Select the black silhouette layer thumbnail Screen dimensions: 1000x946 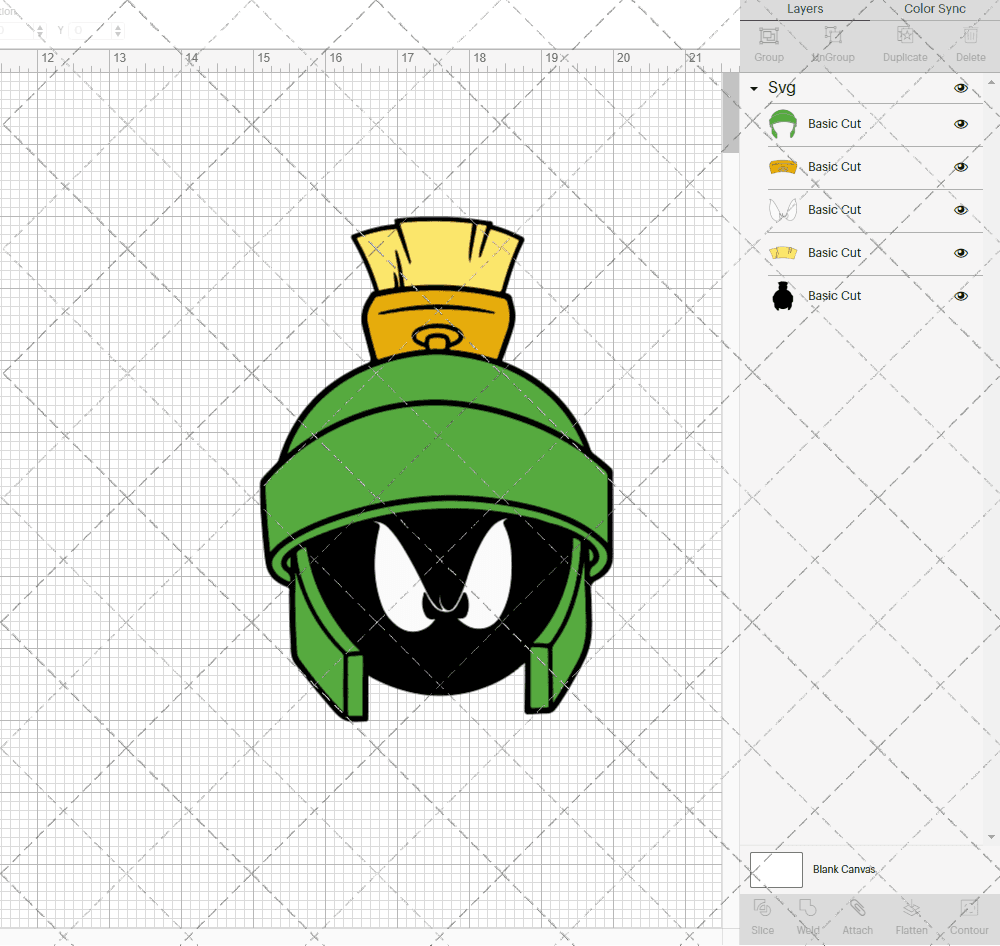783,296
